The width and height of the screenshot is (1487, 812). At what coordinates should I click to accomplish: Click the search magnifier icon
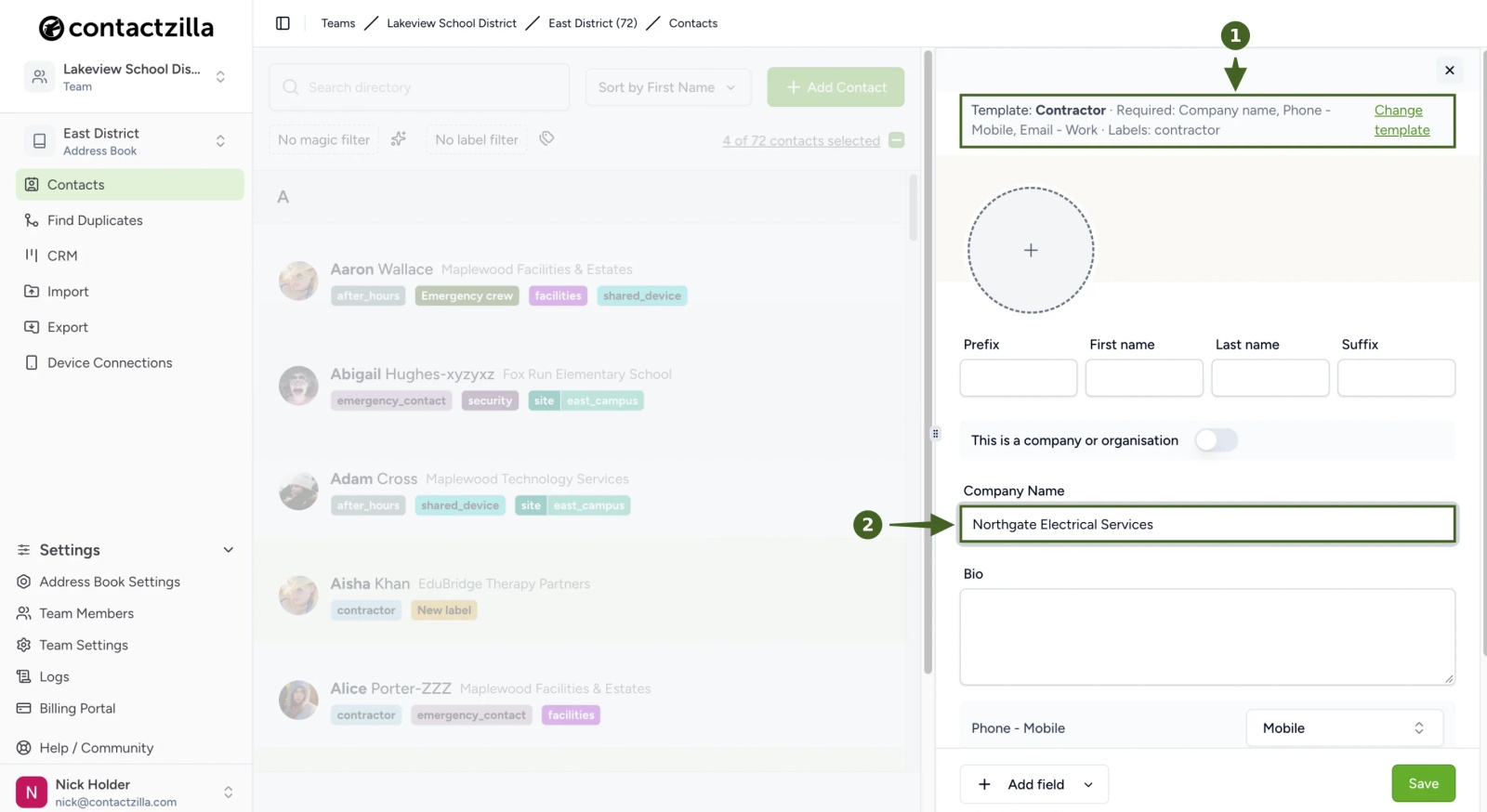(x=291, y=87)
